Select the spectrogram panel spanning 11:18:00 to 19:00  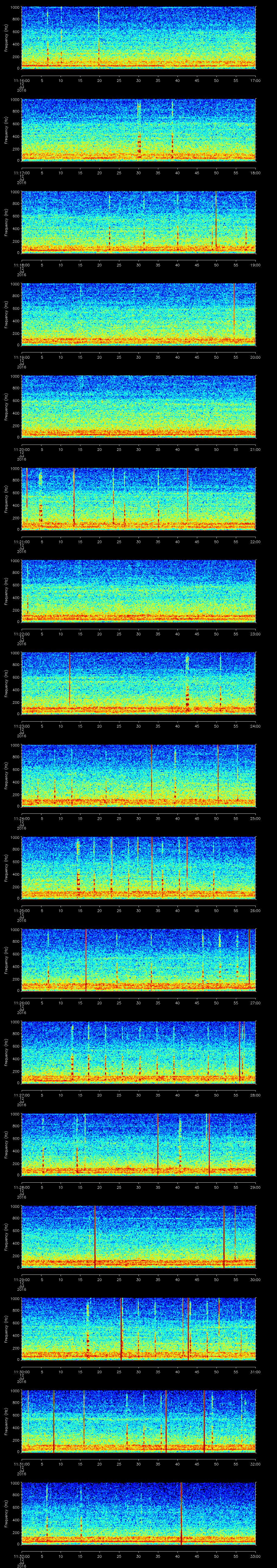pos(138,222)
